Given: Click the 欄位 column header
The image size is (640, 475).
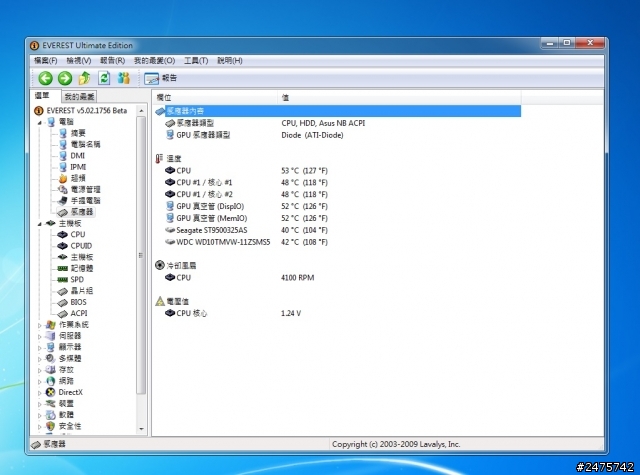Looking at the screenshot, I should point(215,98).
